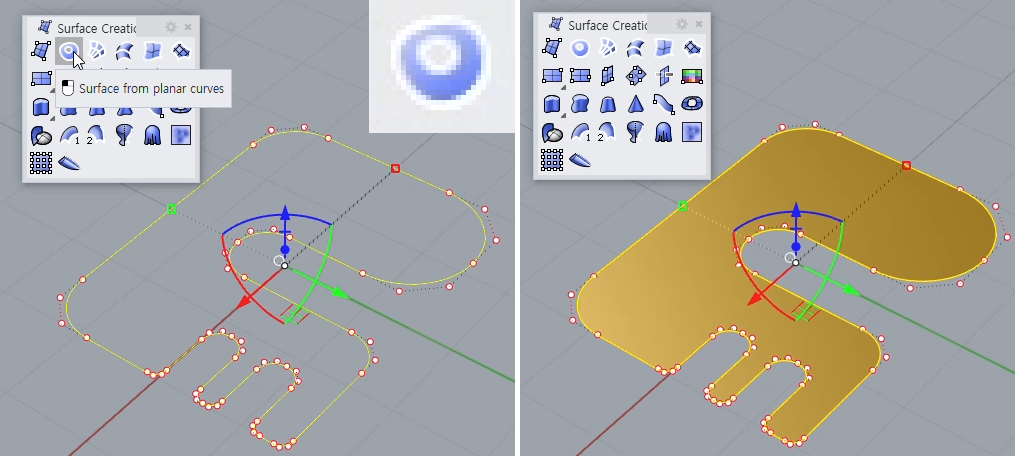Close the Surface Creation panel in wireframe view
1015x456 pixels.
click(188, 27)
